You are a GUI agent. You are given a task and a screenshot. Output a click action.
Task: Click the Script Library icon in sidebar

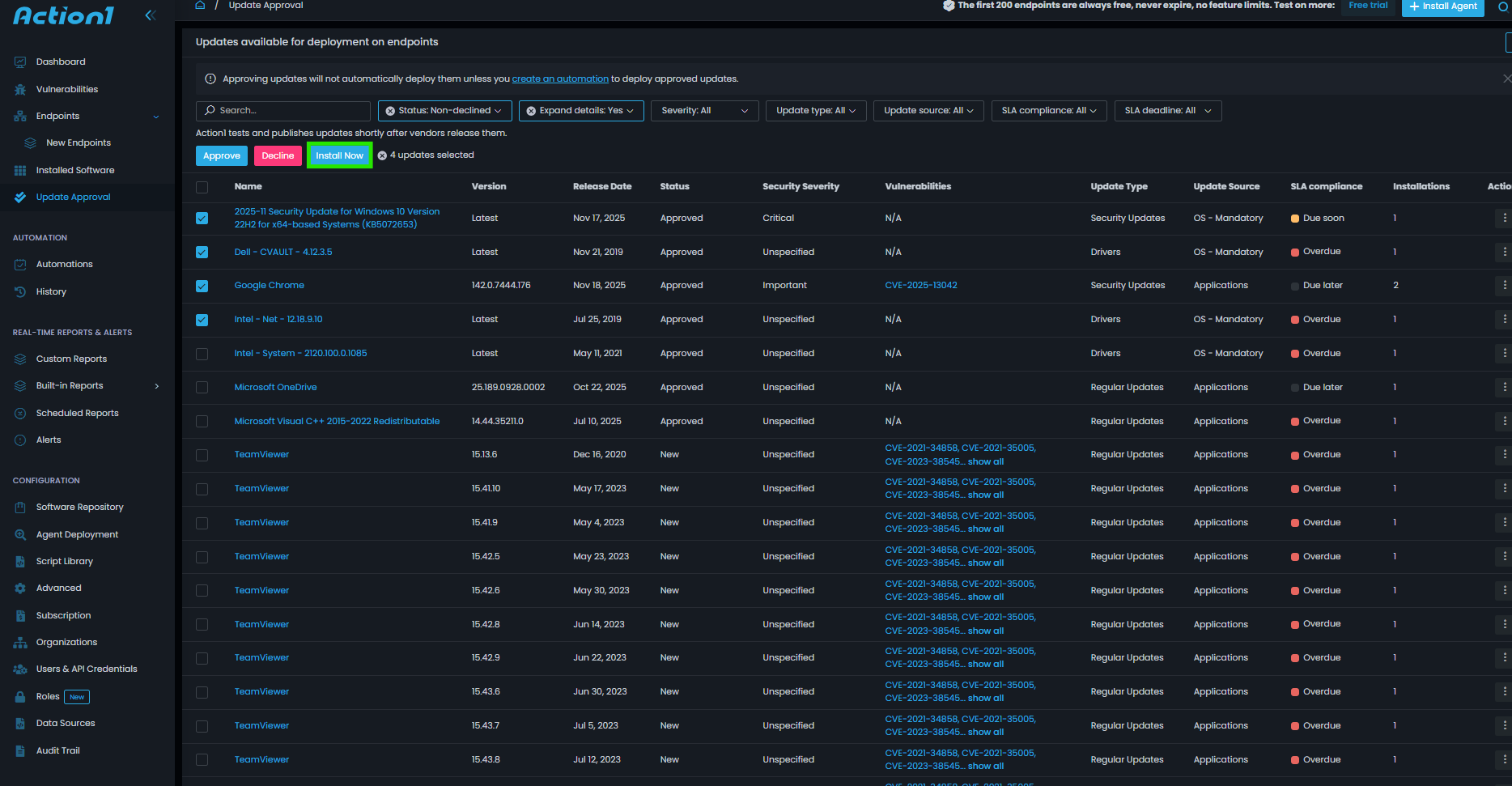tap(20, 561)
